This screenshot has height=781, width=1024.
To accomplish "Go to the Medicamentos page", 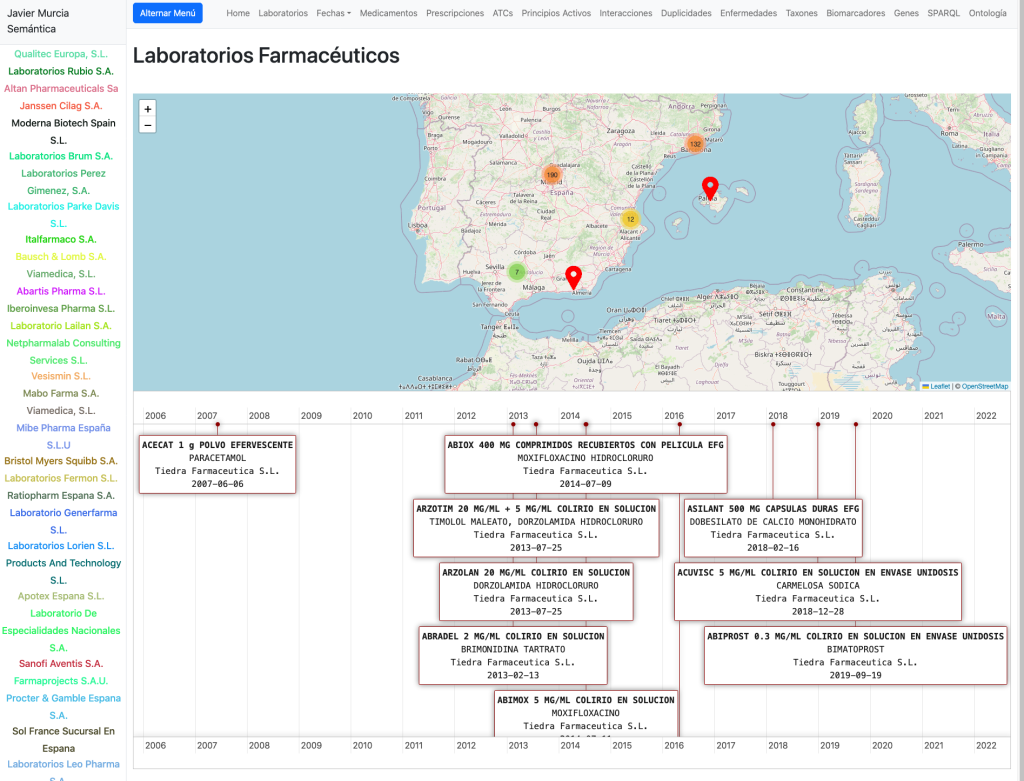I will pos(388,14).
